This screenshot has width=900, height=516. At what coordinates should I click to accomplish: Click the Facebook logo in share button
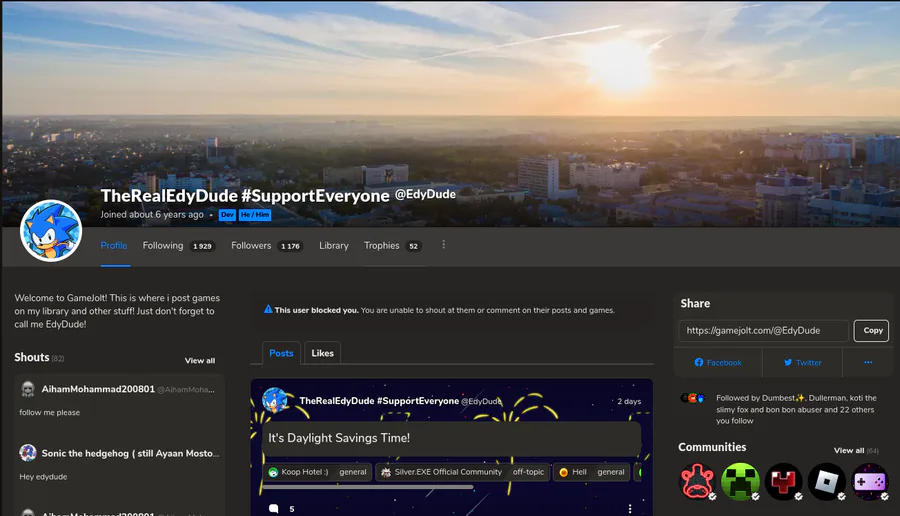699,362
